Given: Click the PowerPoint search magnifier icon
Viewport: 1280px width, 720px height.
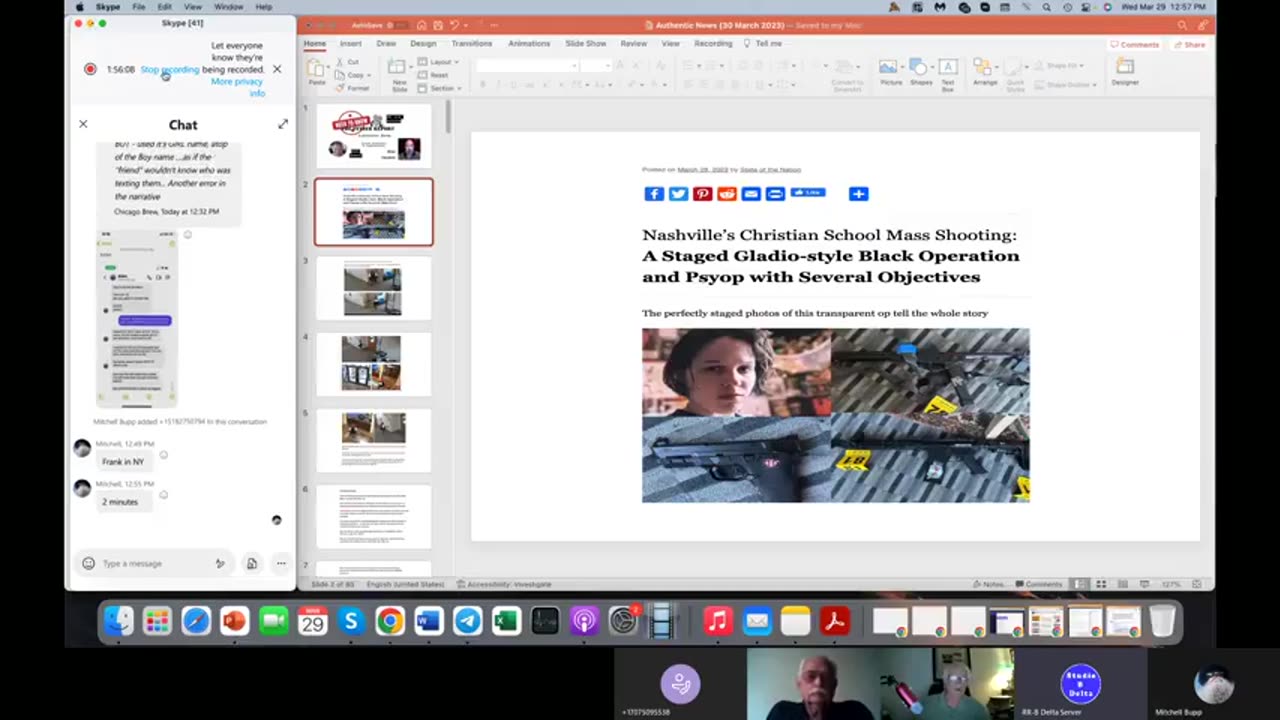Looking at the screenshot, I should pyautogui.click(x=1183, y=25).
